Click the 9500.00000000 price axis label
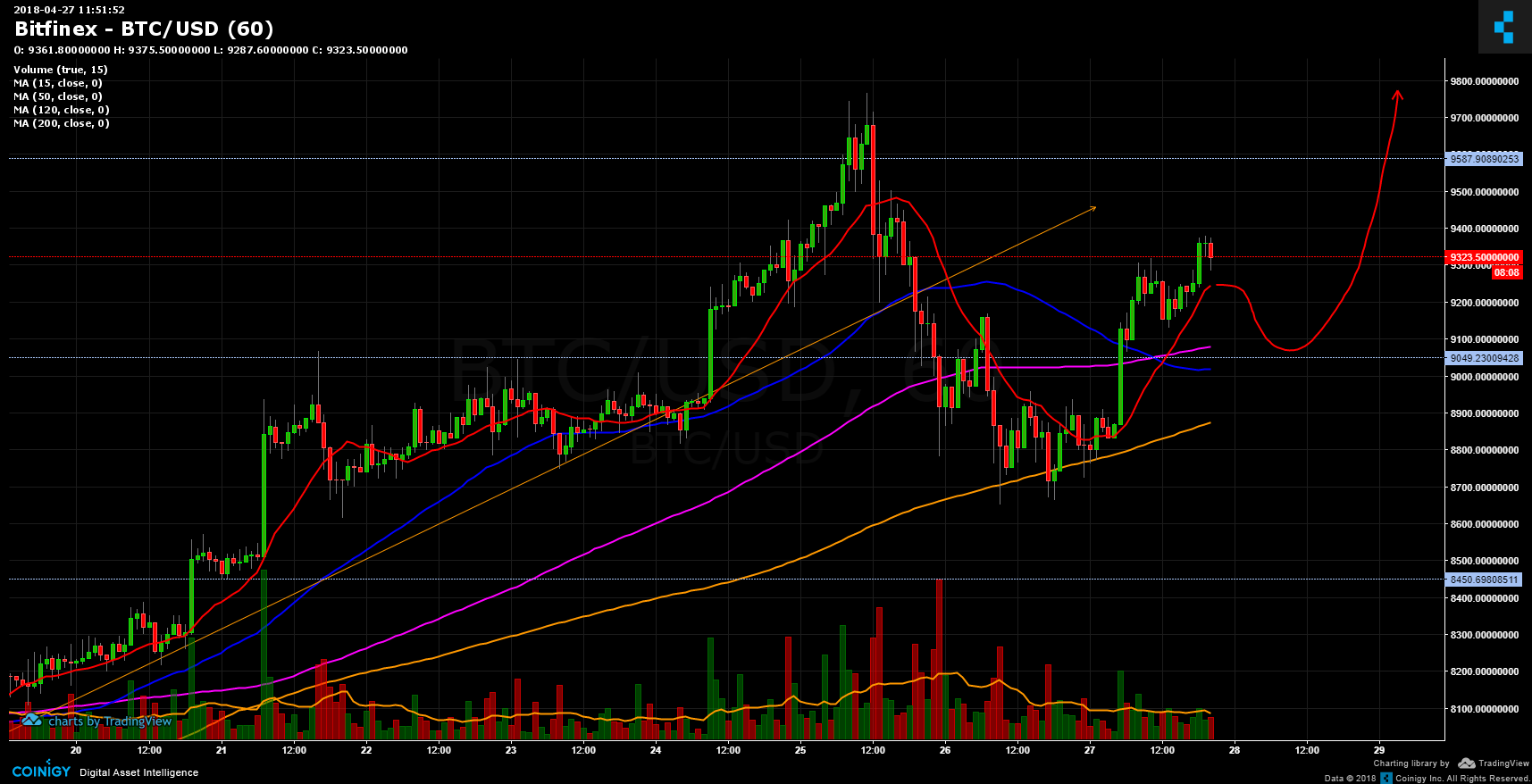 pyautogui.click(x=1485, y=192)
